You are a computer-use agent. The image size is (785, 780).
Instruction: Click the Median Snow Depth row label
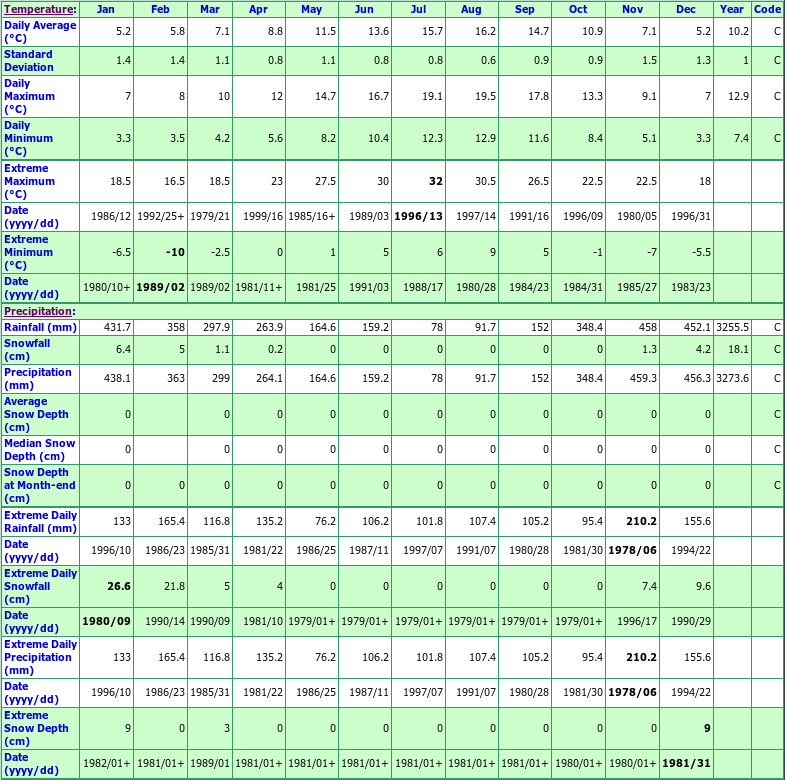tap(39, 449)
